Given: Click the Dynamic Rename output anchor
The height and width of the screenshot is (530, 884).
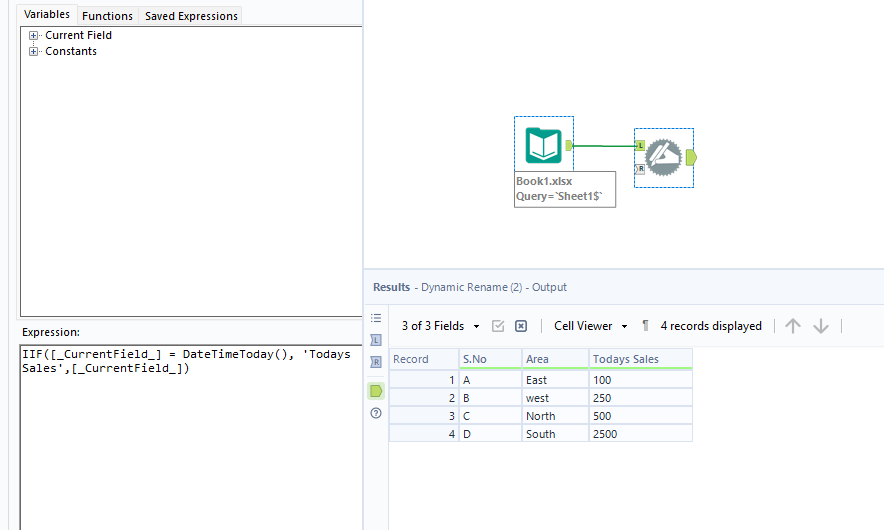Looking at the screenshot, I should 691,158.
